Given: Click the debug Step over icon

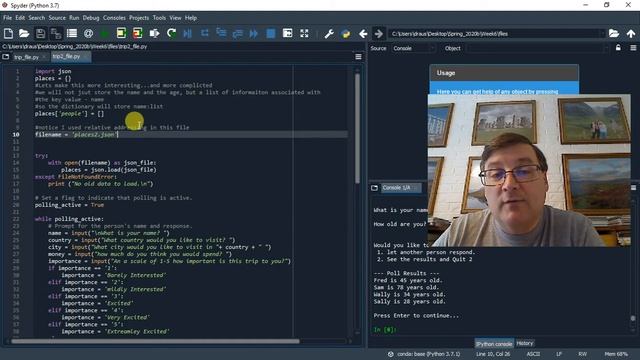Looking at the screenshot, I should pyautogui.click(x=204, y=33).
